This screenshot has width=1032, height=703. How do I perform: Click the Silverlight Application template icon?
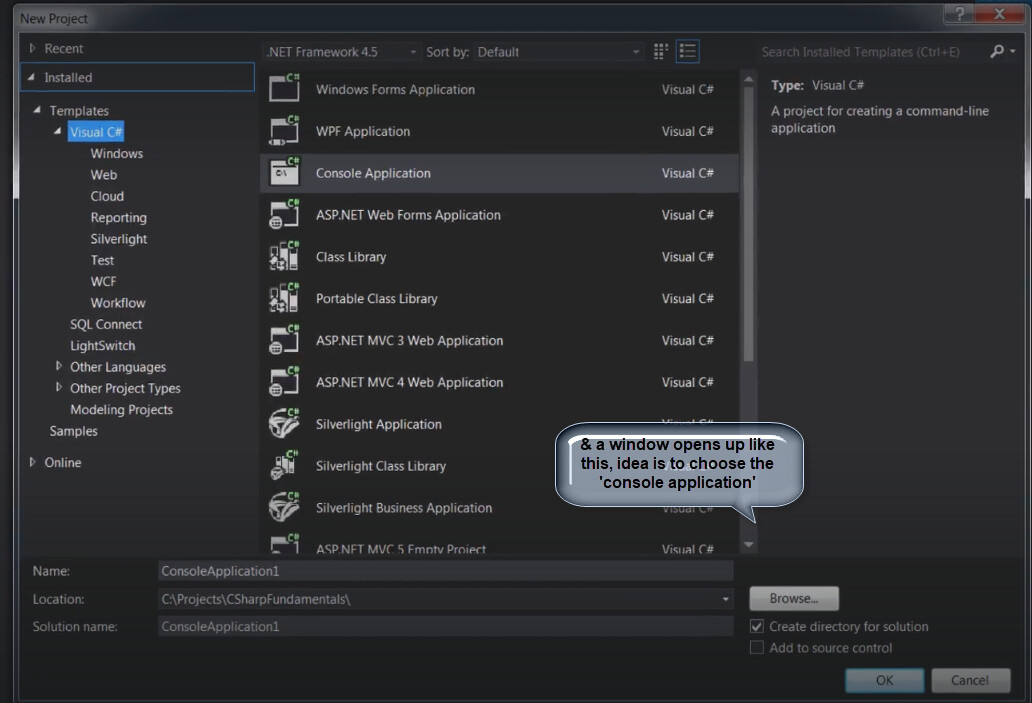click(284, 424)
